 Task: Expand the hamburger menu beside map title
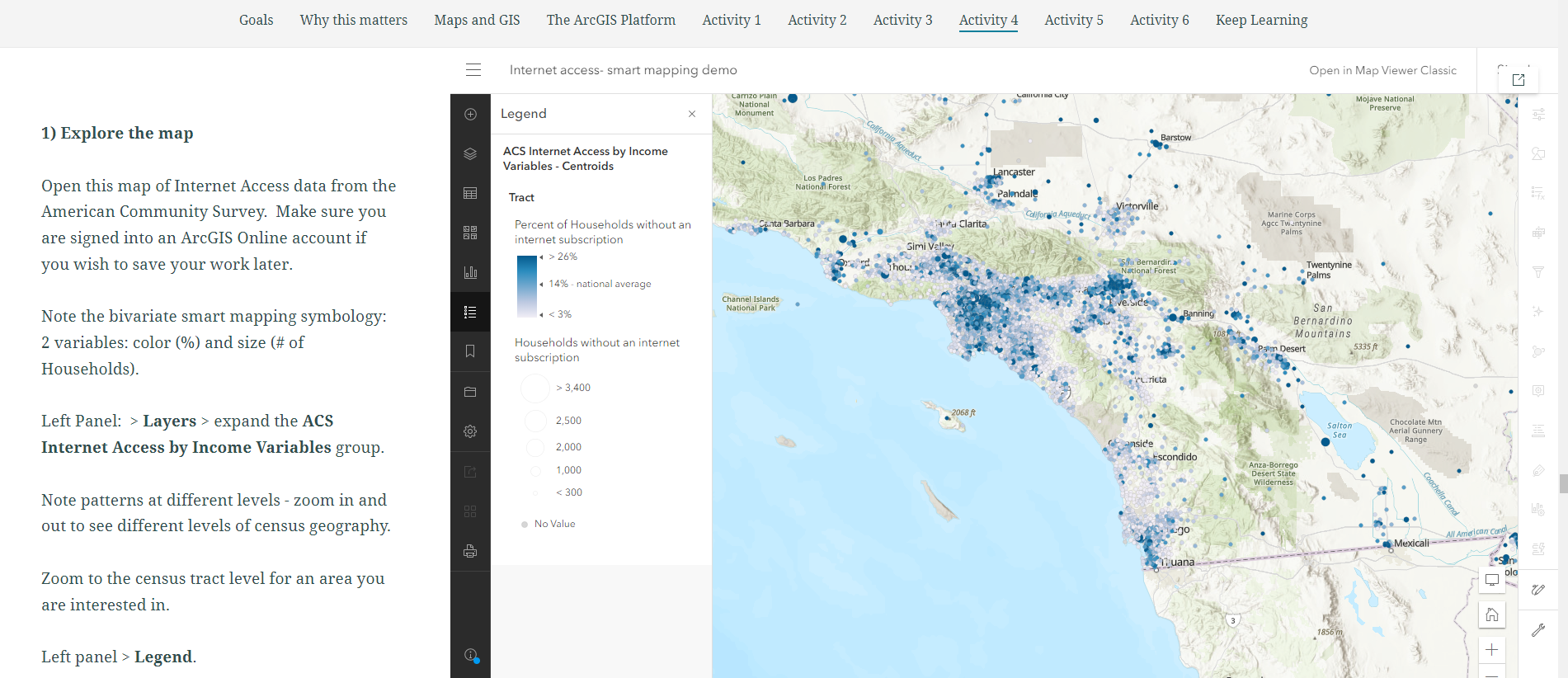473,70
